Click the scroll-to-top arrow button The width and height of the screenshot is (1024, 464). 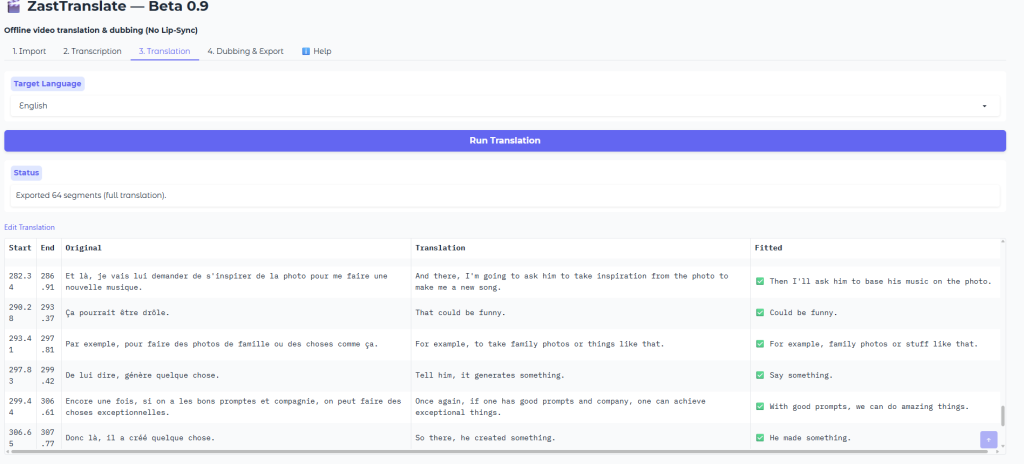coord(988,439)
